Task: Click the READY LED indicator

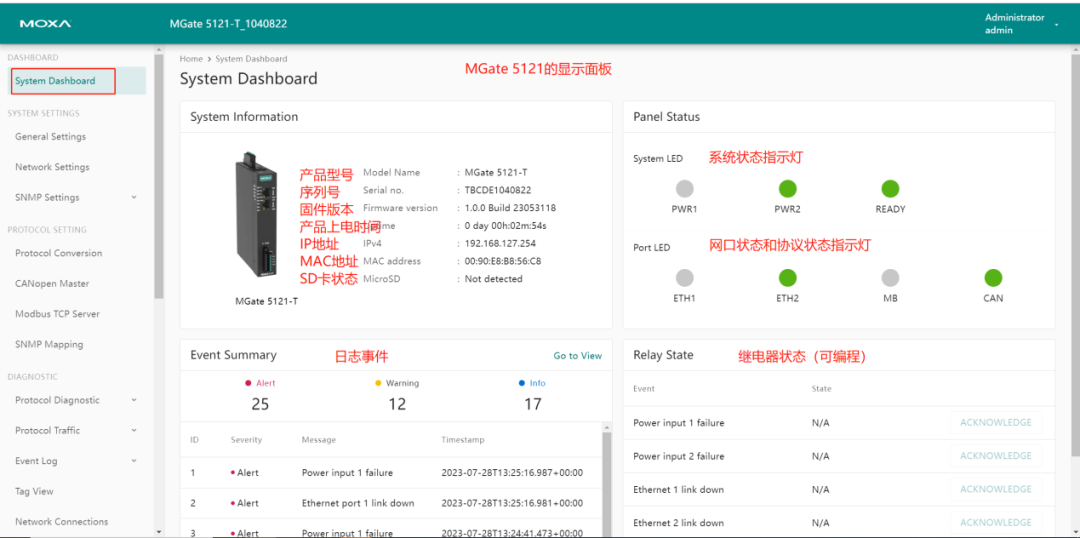Action: [x=891, y=188]
